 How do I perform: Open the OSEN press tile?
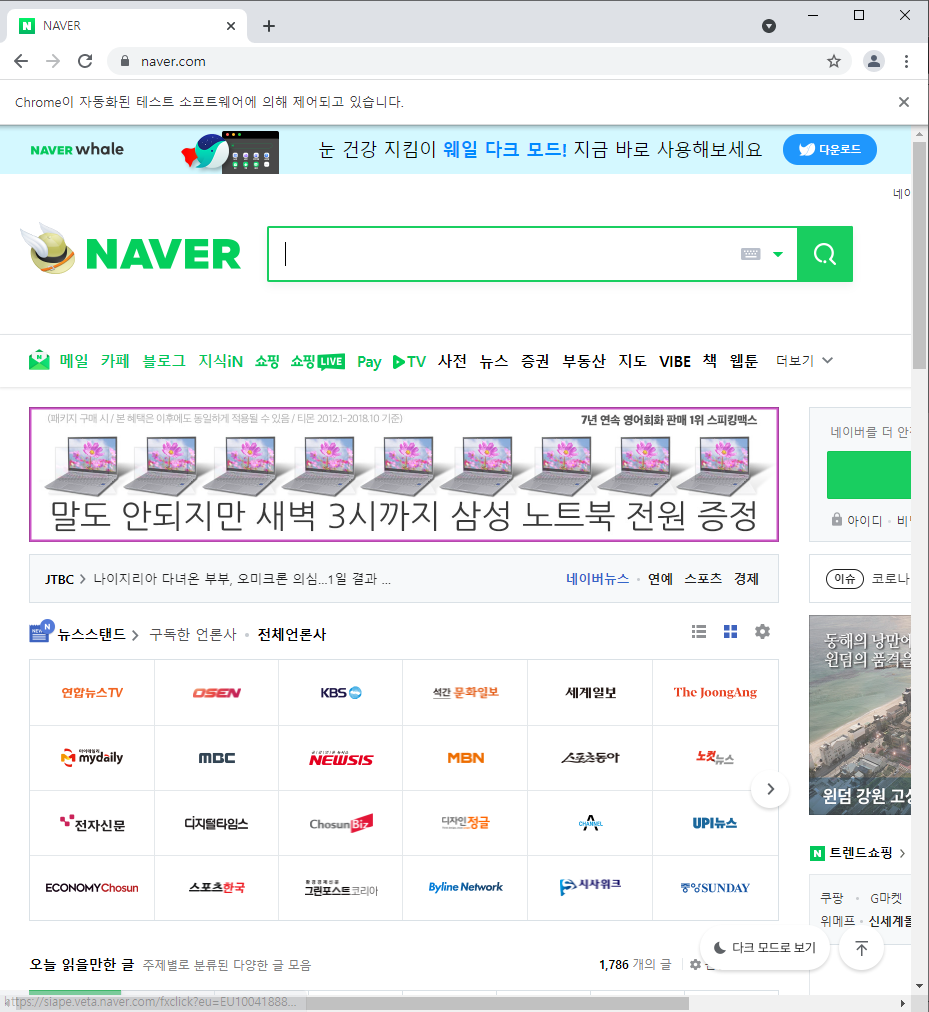pos(216,693)
